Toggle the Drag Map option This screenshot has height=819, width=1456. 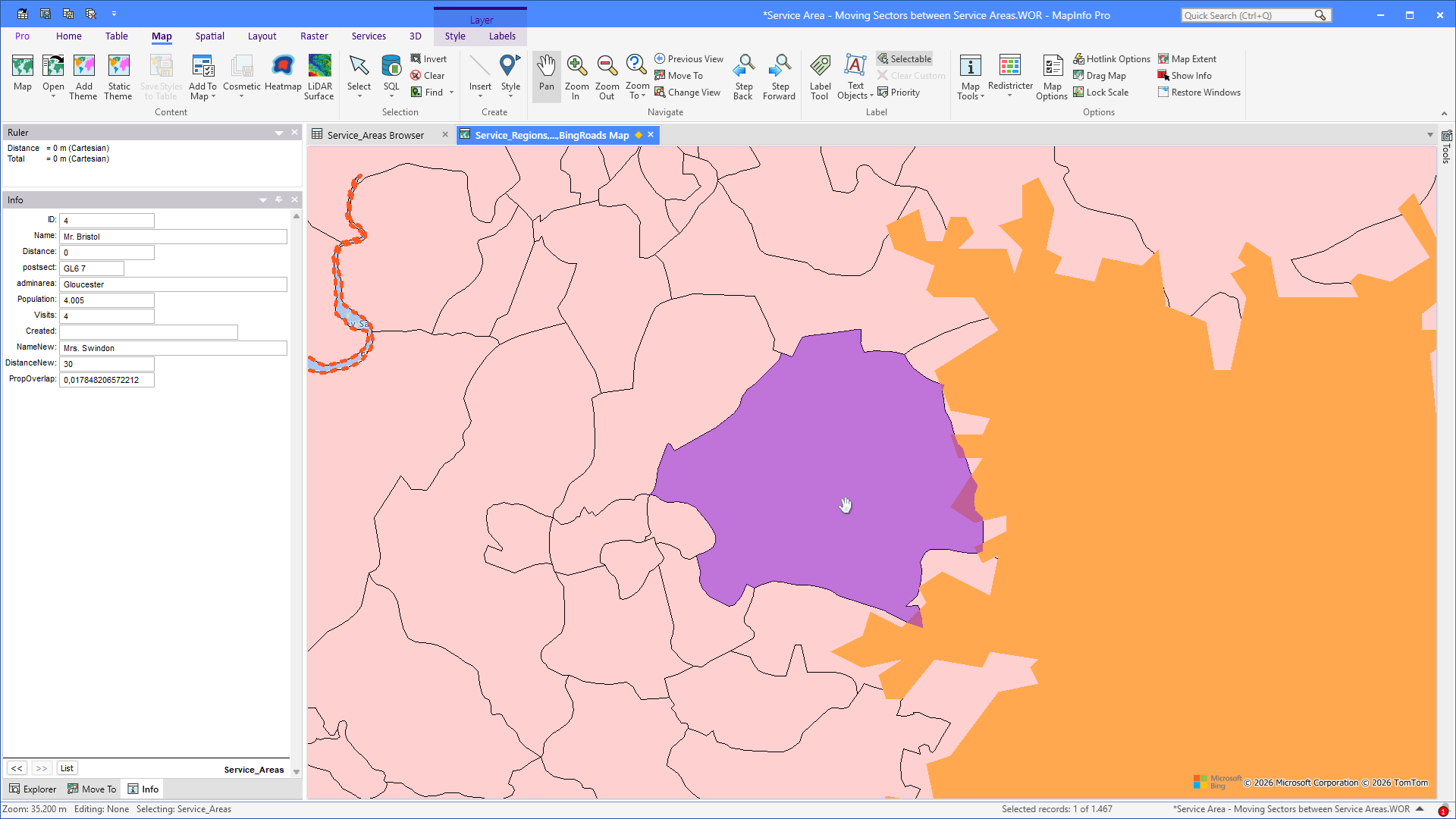(x=1099, y=76)
